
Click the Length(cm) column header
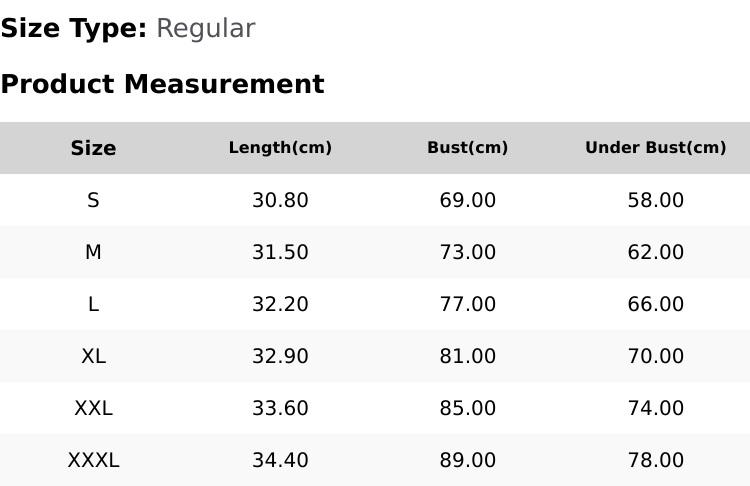click(x=280, y=148)
